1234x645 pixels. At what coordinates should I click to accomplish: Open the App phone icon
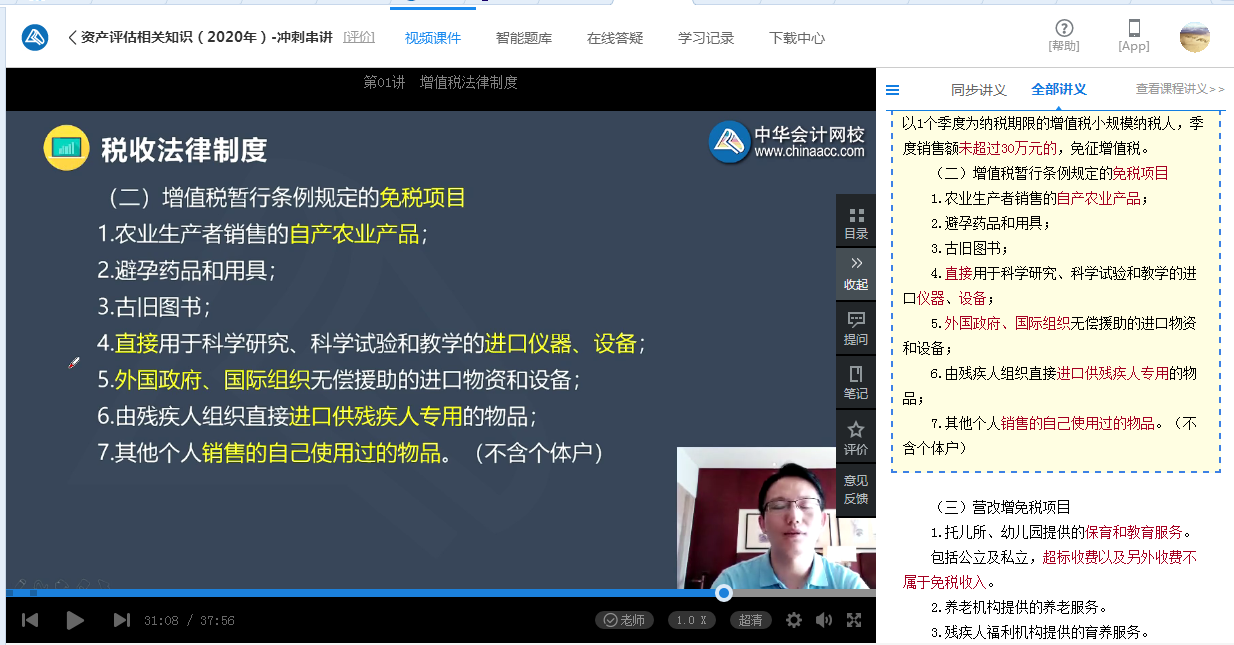pyautogui.click(x=1134, y=35)
